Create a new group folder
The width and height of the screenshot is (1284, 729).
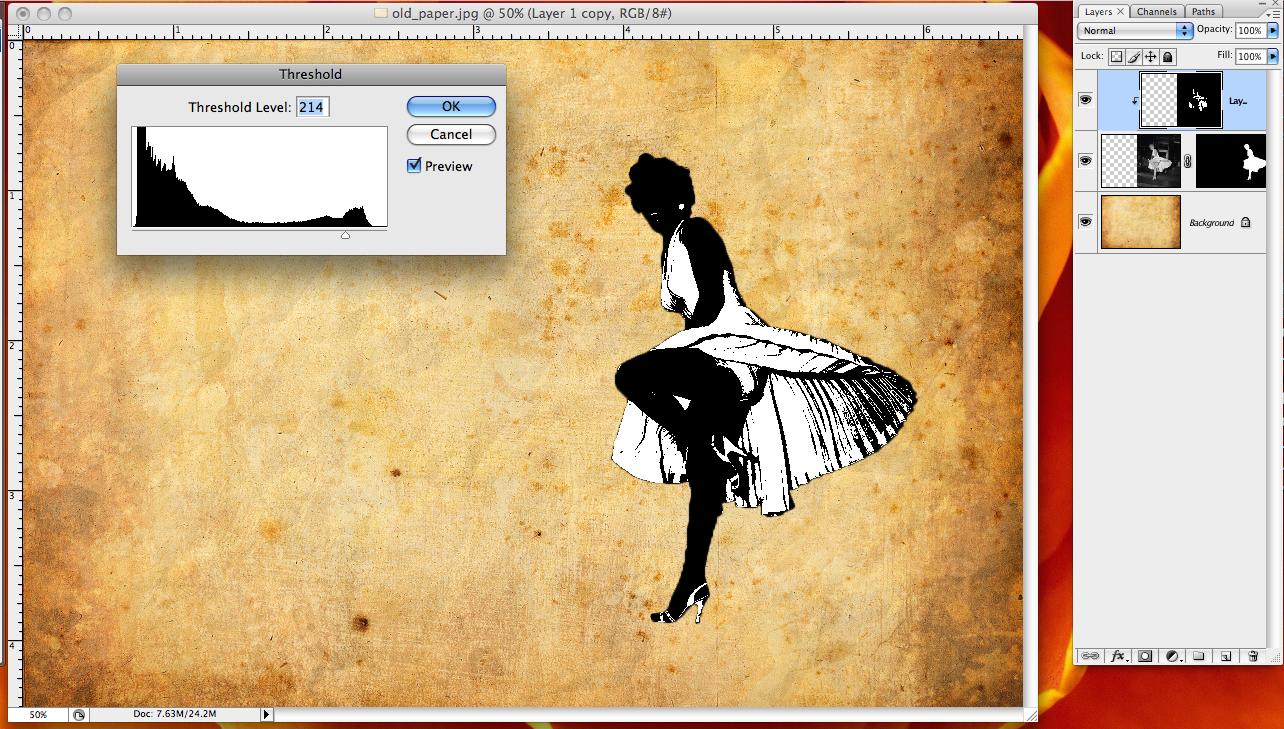pyautogui.click(x=1199, y=656)
